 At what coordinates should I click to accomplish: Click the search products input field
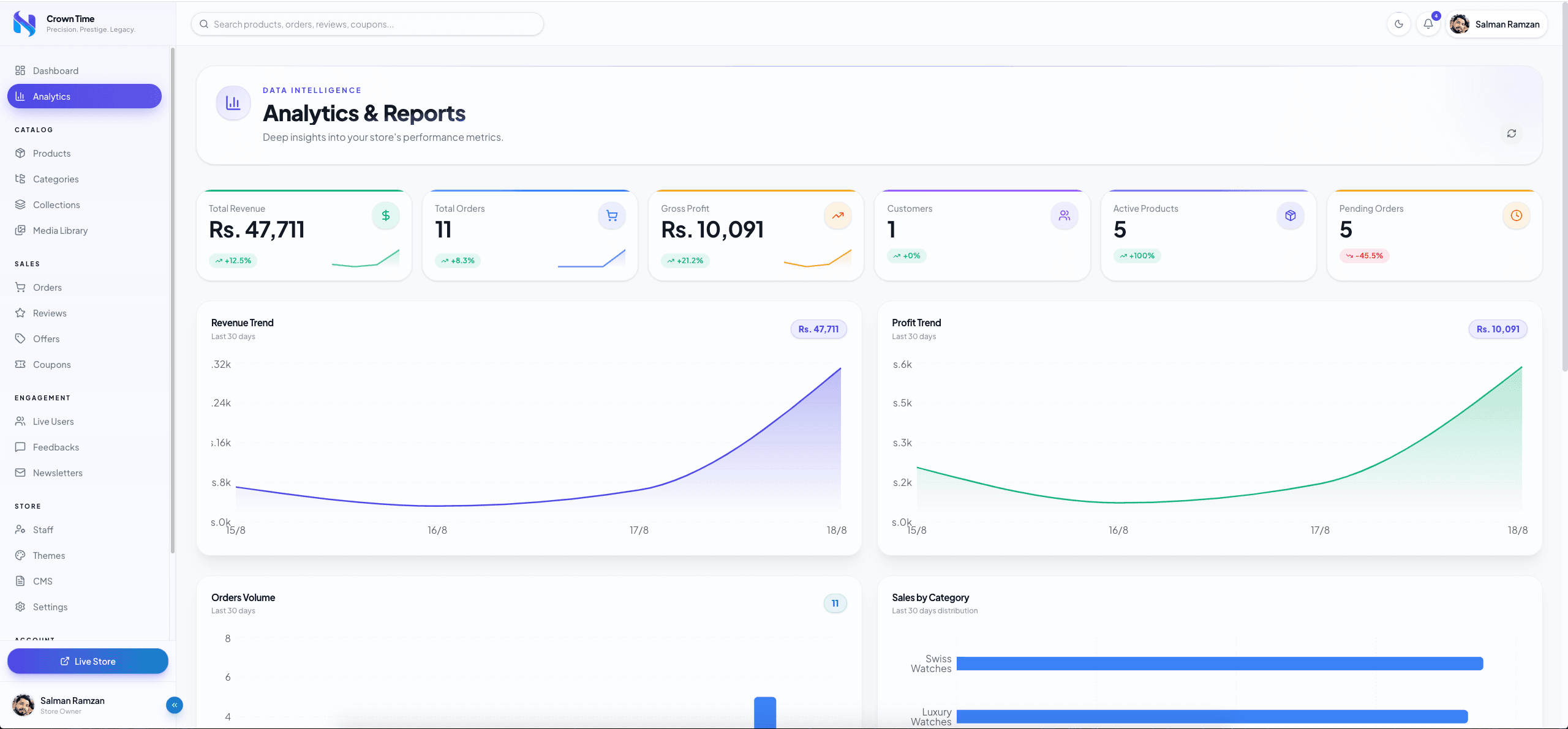tap(367, 24)
